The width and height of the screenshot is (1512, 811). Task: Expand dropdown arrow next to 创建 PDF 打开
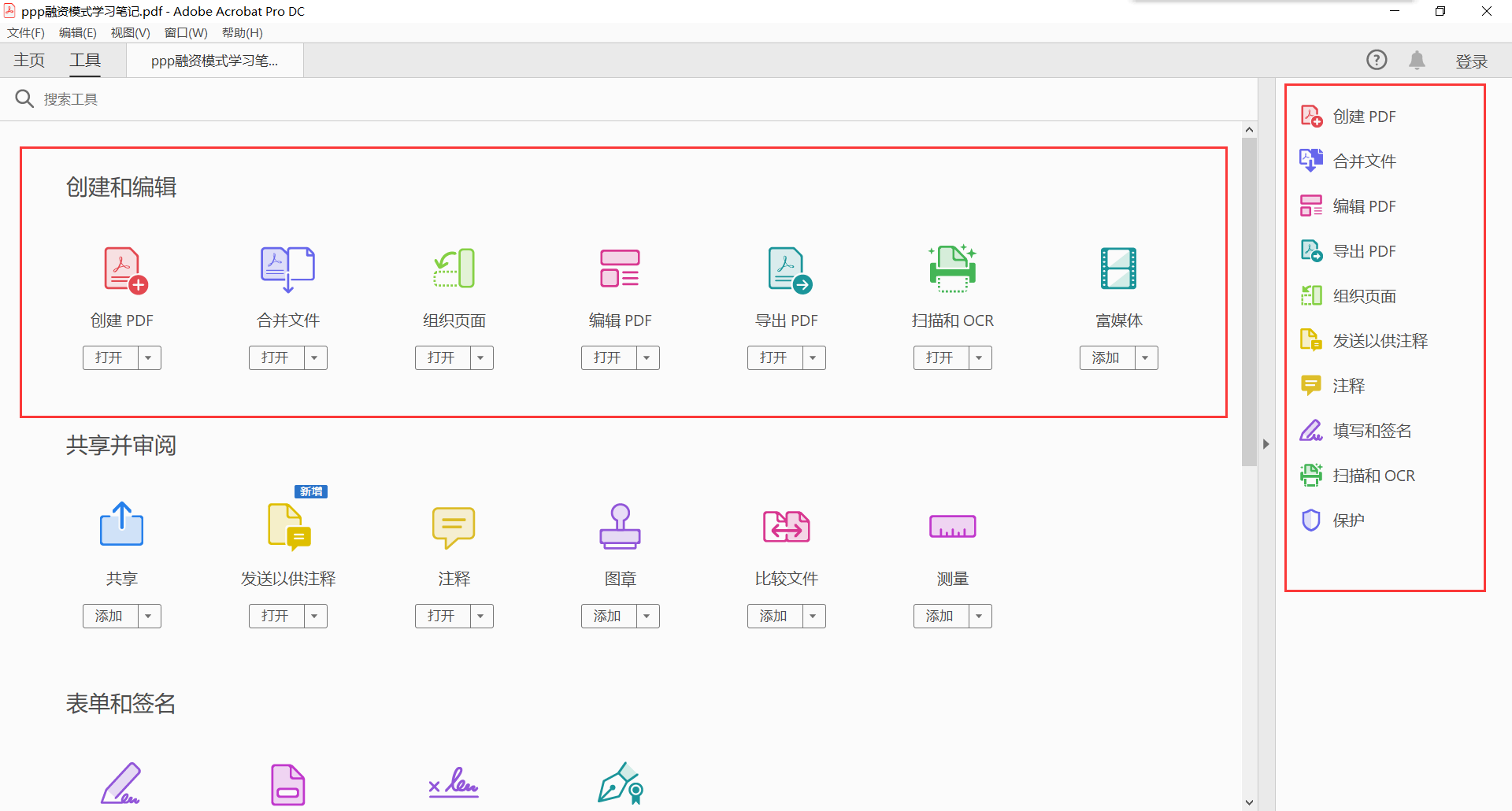point(149,358)
